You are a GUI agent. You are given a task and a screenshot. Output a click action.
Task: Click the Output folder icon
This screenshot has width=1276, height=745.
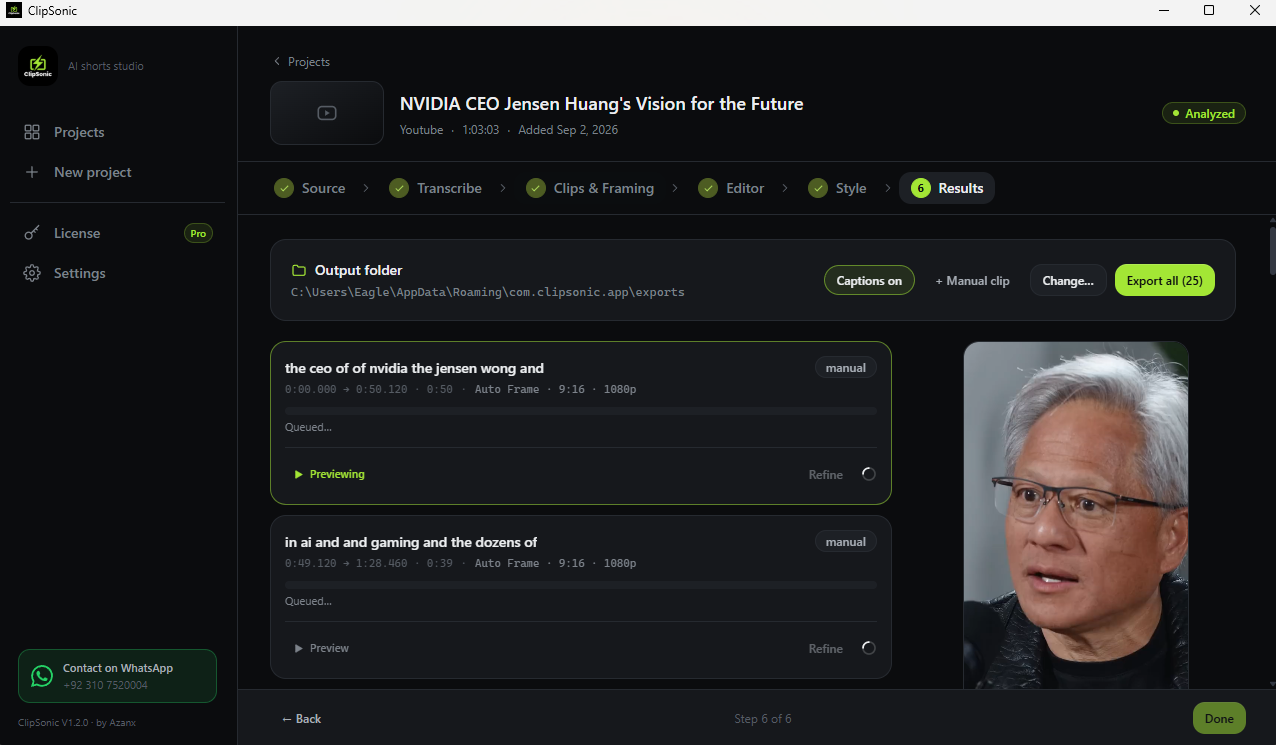click(298, 271)
